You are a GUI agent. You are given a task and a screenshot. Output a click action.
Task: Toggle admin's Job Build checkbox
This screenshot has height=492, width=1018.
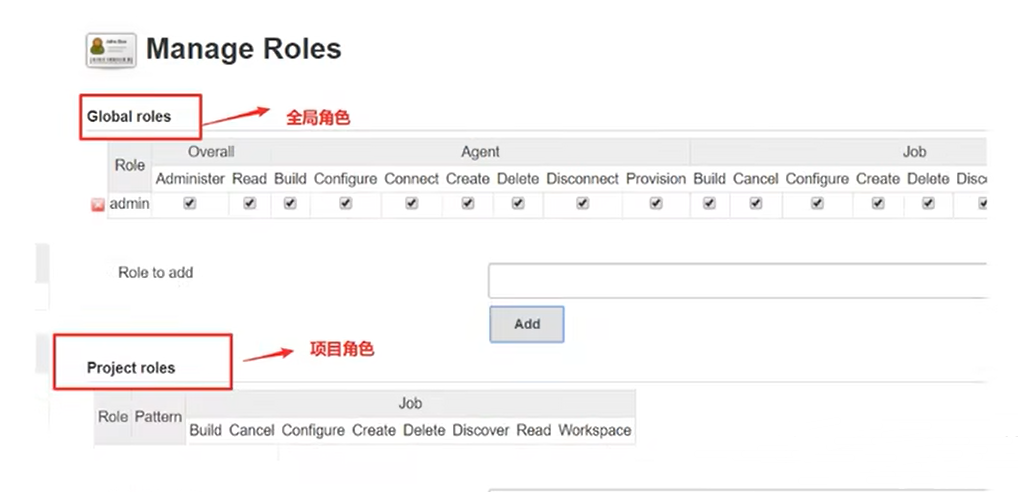[x=709, y=203]
